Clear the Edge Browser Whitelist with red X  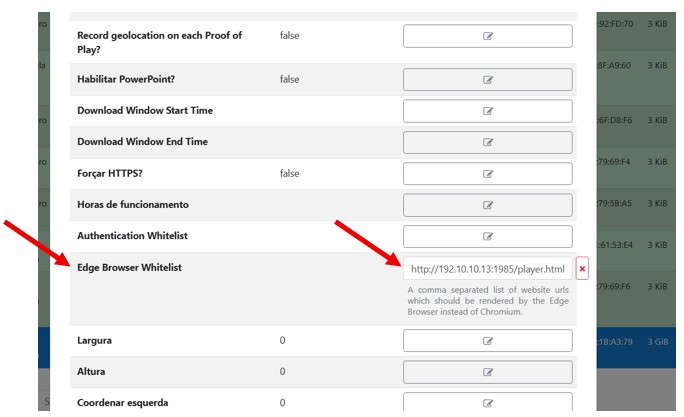(x=582, y=269)
